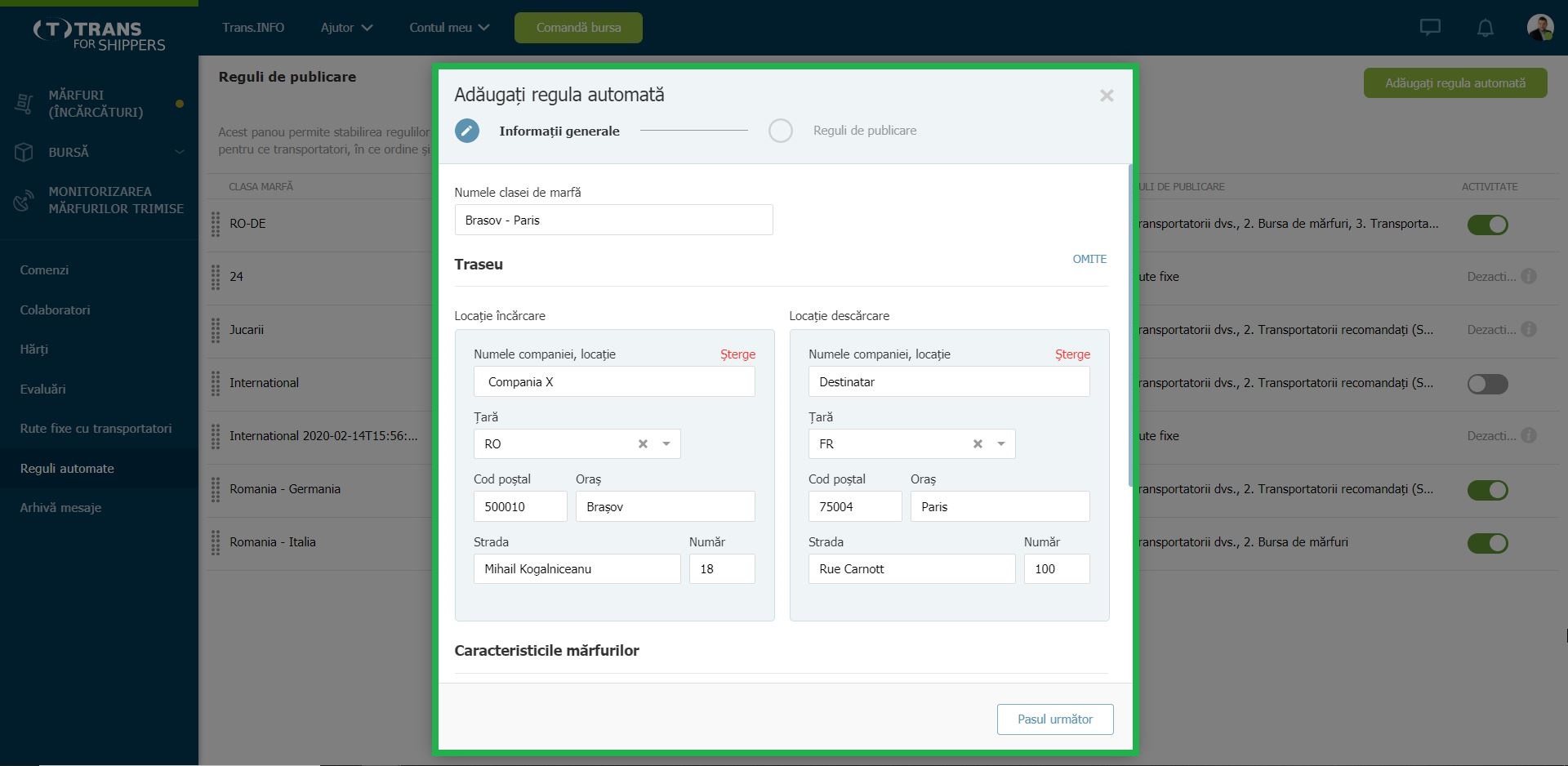Viewport: 1568px width, 766px height.
Task: Click the Bursă box icon
Action: point(24,152)
